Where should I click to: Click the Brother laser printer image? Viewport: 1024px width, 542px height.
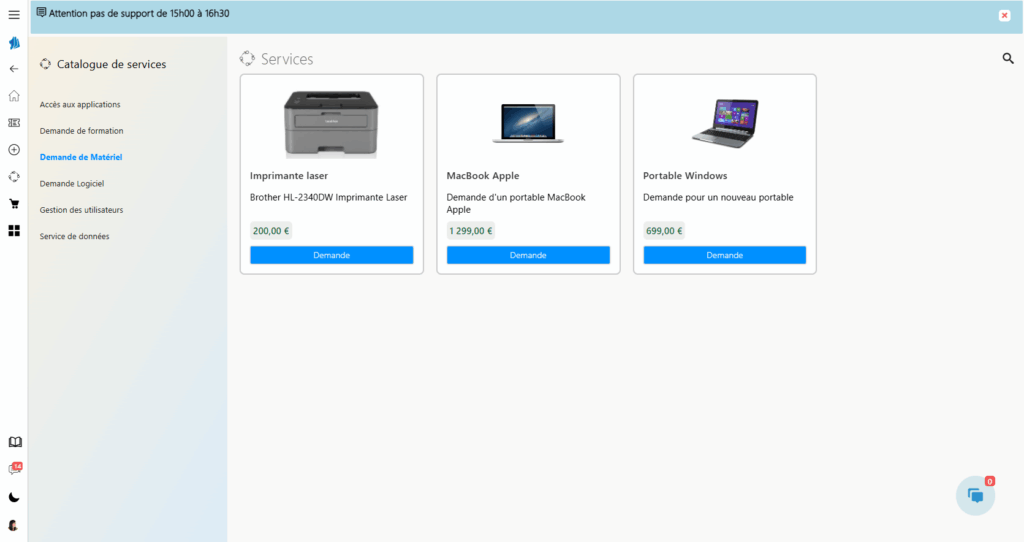point(331,123)
